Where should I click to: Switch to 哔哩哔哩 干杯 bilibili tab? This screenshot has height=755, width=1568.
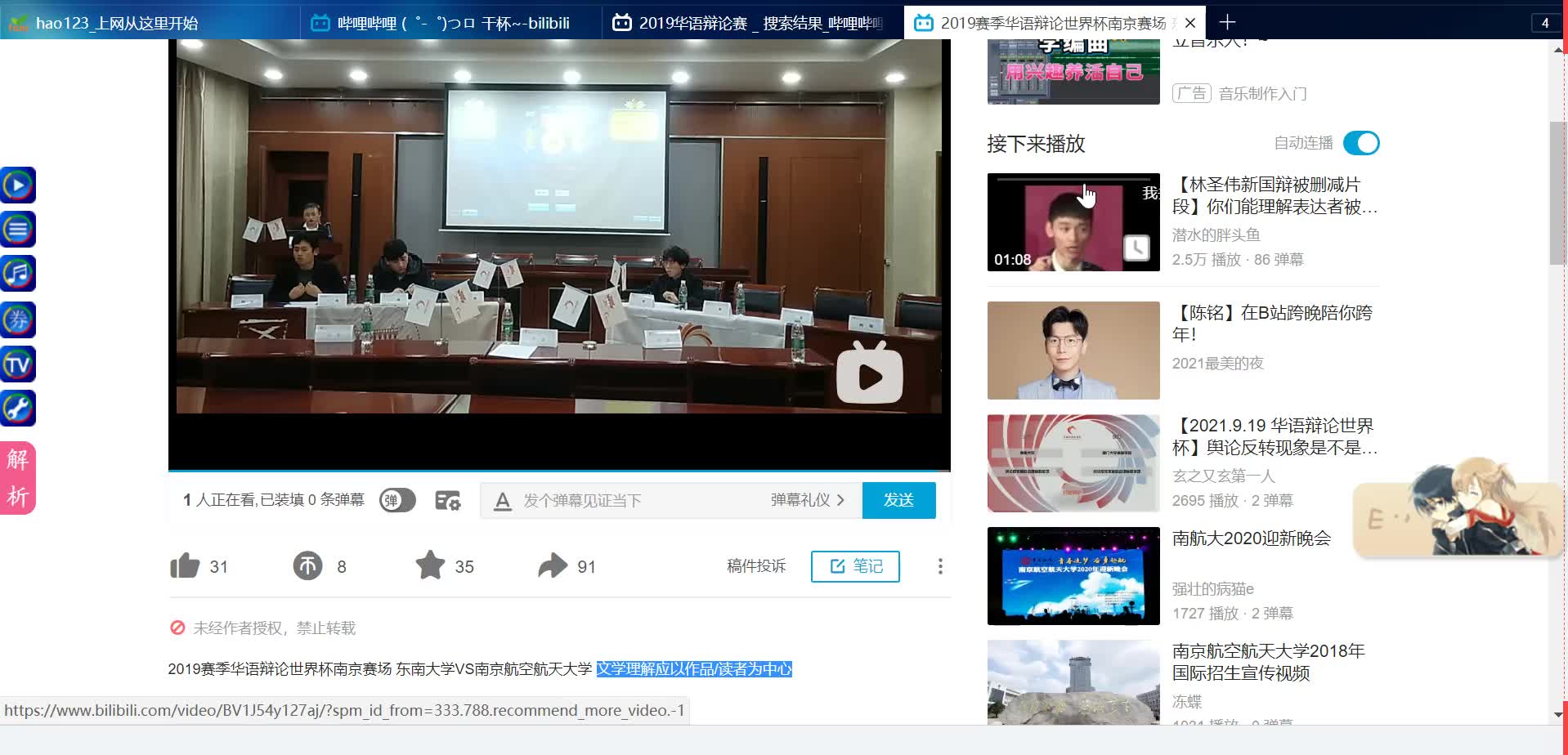click(451, 23)
